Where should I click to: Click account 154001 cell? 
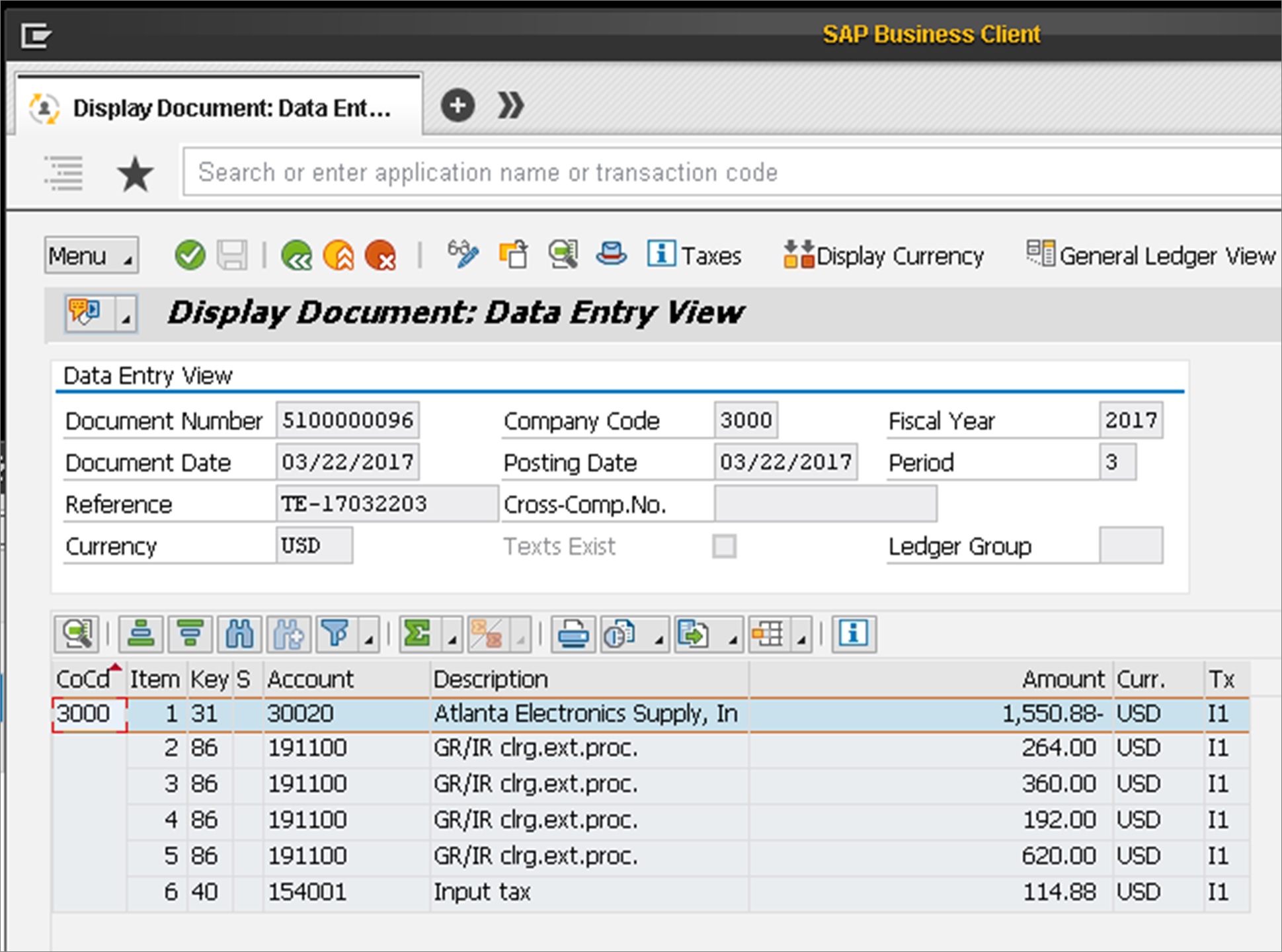346,892
